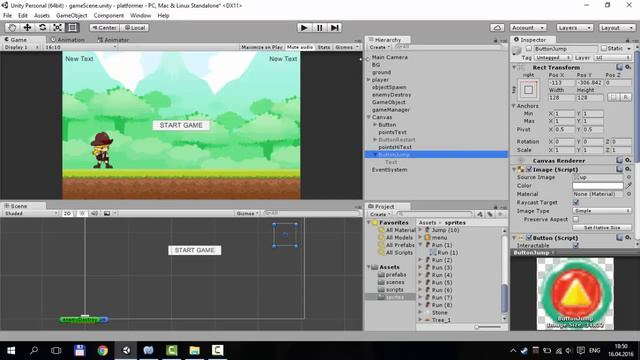Start the game with Play button

click(x=304, y=27)
